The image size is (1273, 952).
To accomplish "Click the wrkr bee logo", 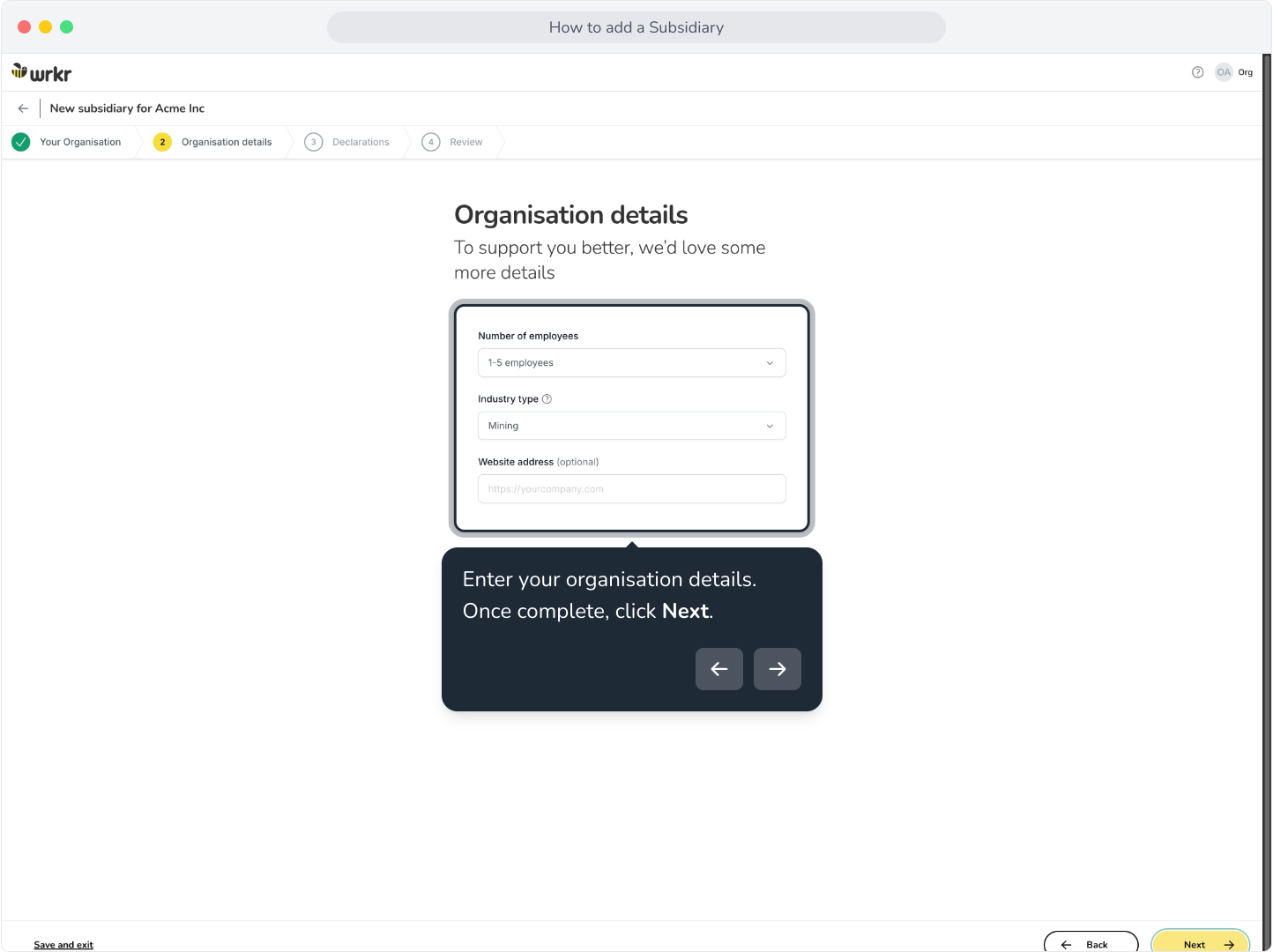I will (41, 73).
